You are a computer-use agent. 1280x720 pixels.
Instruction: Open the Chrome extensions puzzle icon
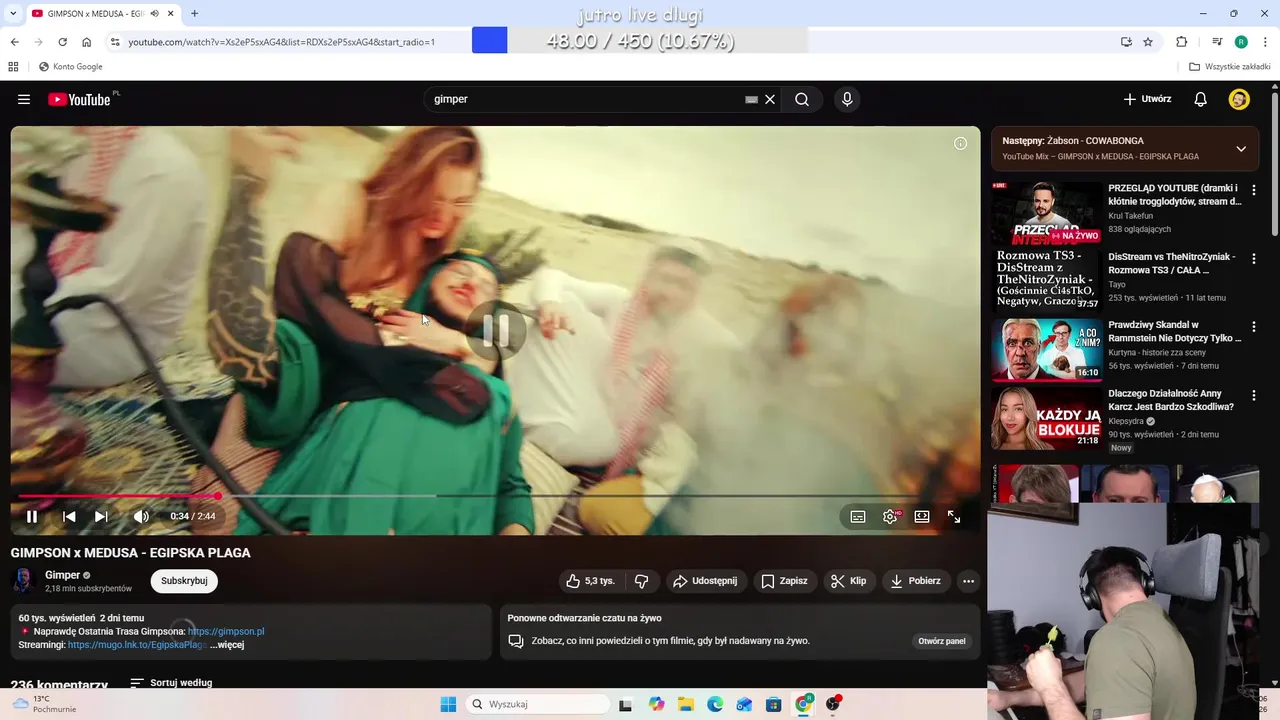click(x=1182, y=42)
